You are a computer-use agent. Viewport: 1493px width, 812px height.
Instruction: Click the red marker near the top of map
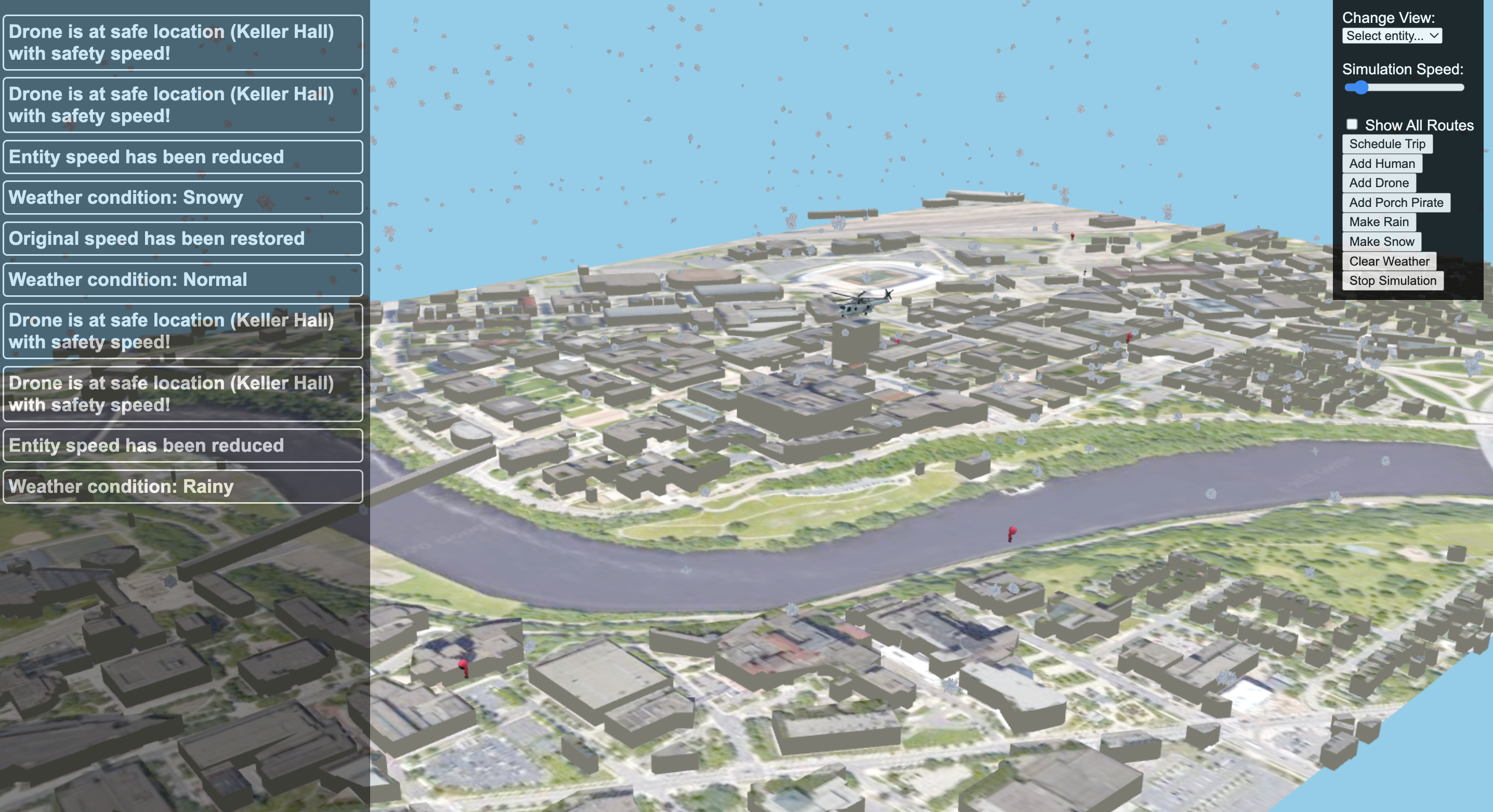point(1073,237)
